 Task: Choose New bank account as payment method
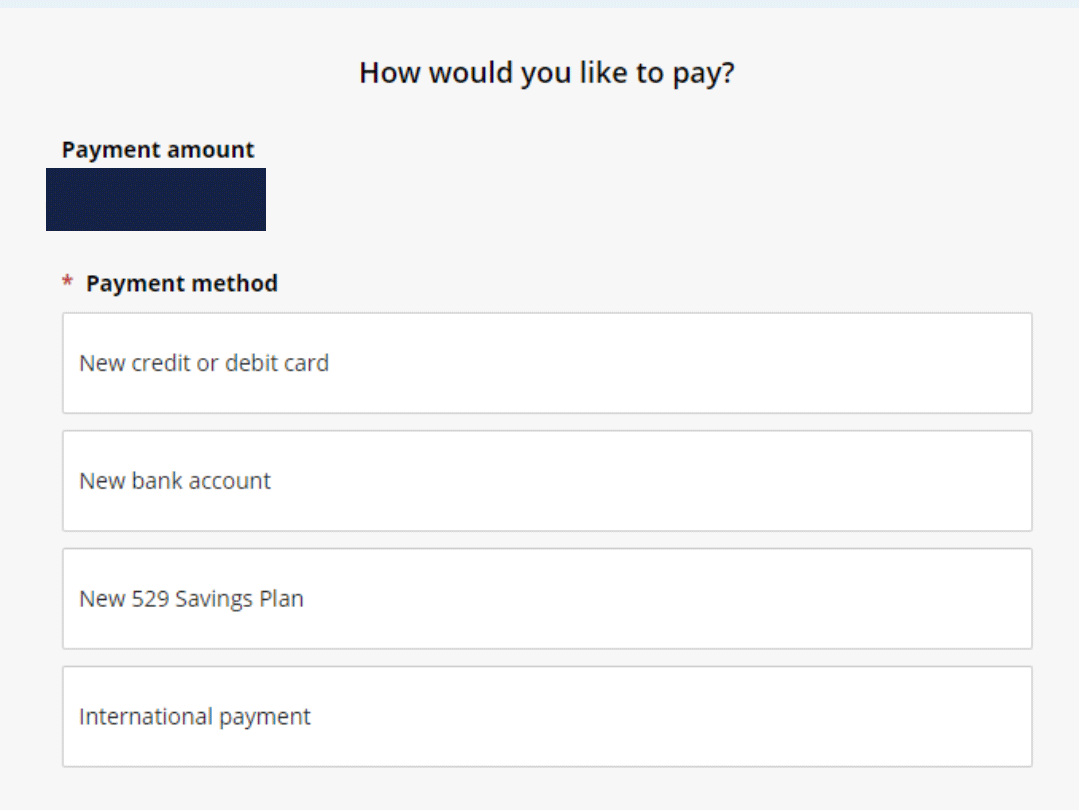point(546,481)
